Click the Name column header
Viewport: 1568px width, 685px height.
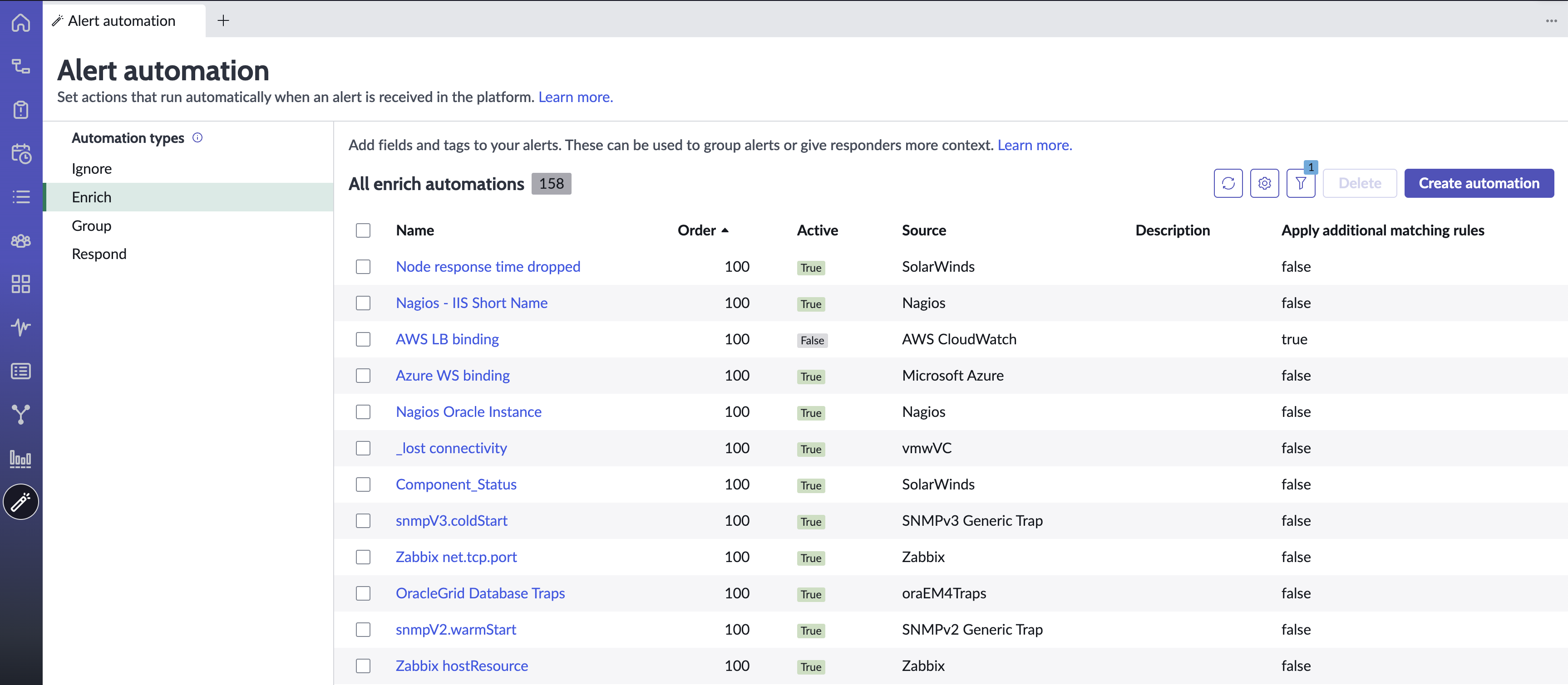[414, 230]
